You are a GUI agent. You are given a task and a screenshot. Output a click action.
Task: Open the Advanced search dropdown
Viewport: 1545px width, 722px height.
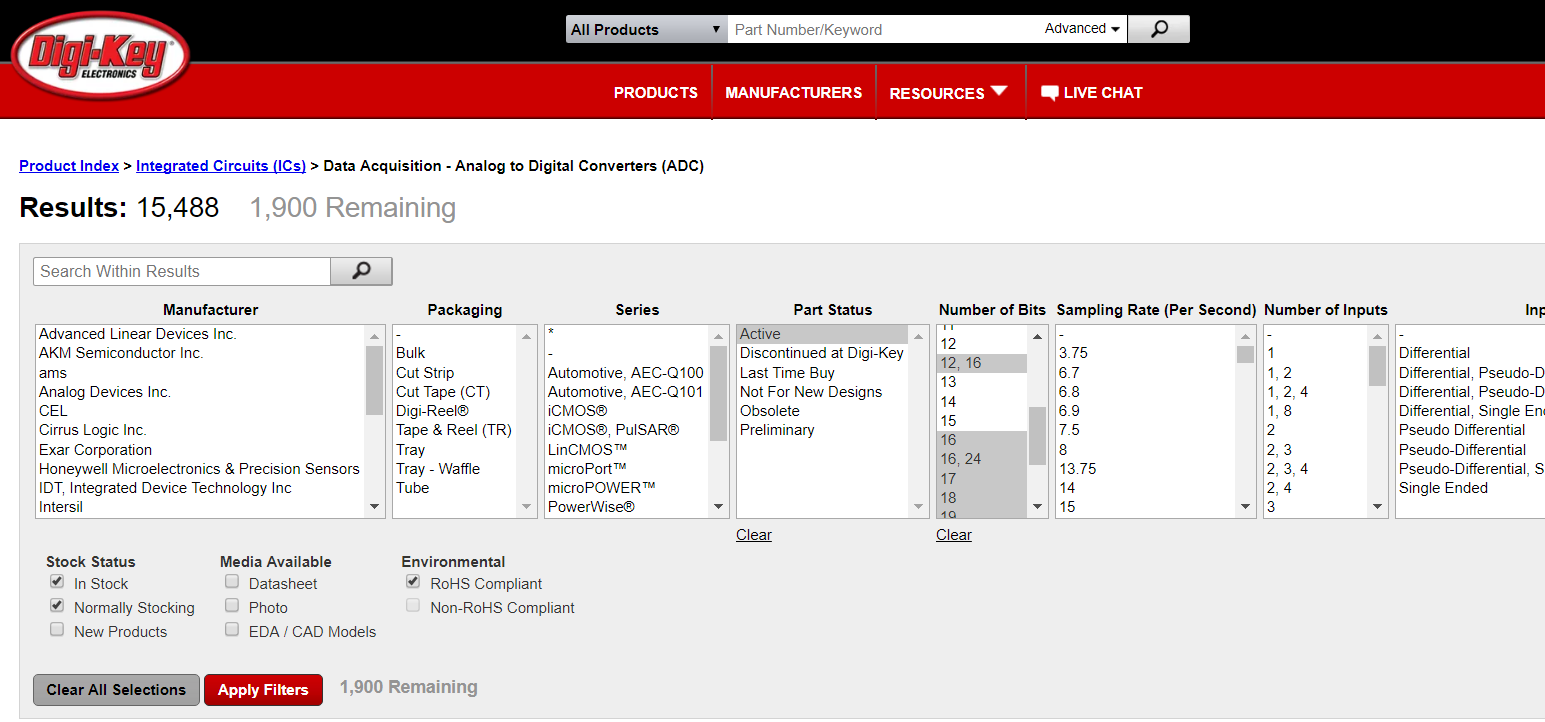tap(1083, 29)
